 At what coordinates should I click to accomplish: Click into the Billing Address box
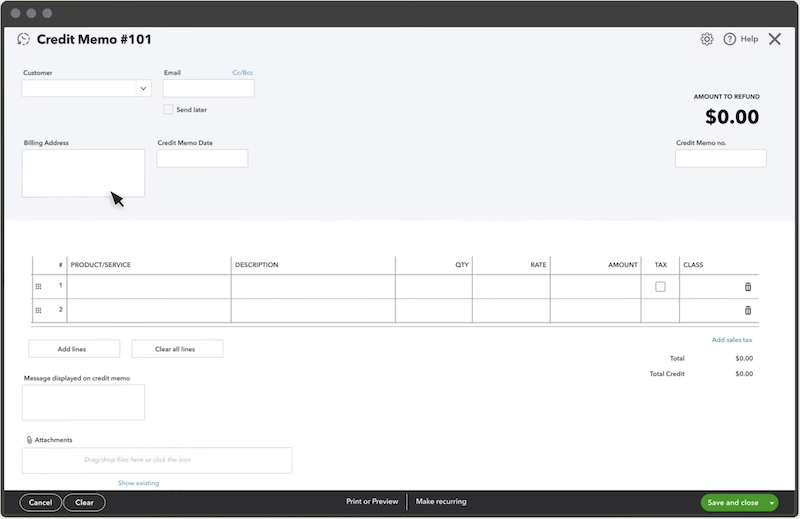[83, 173]
